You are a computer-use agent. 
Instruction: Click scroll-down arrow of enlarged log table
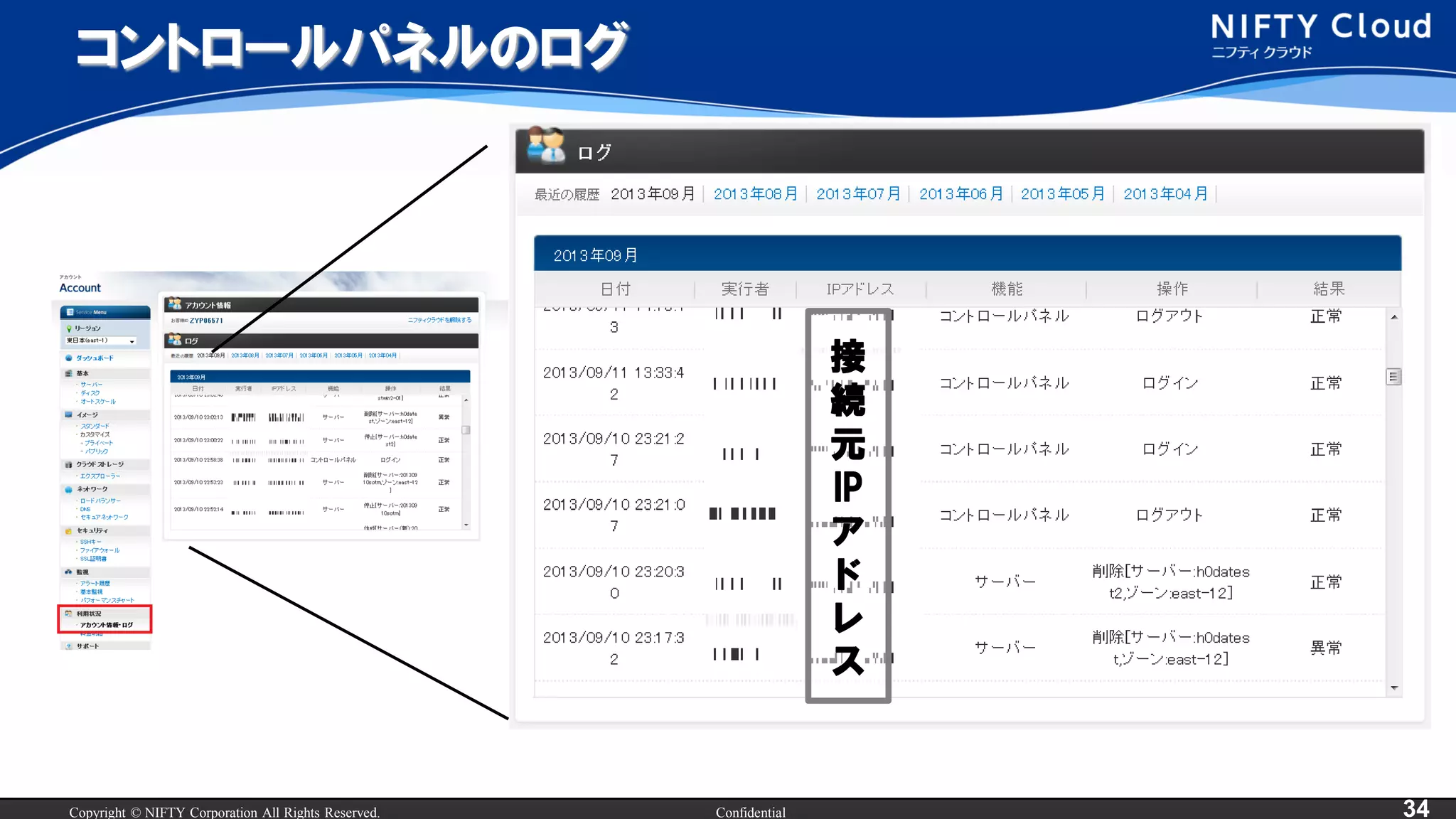coord(1394,687)
